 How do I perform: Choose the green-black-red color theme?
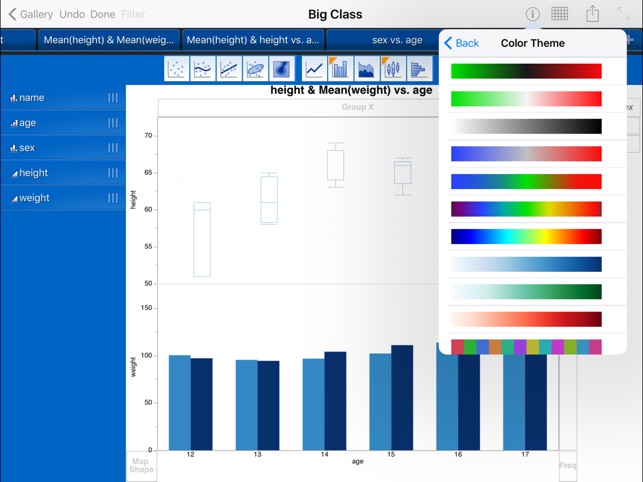pos(526,71)
